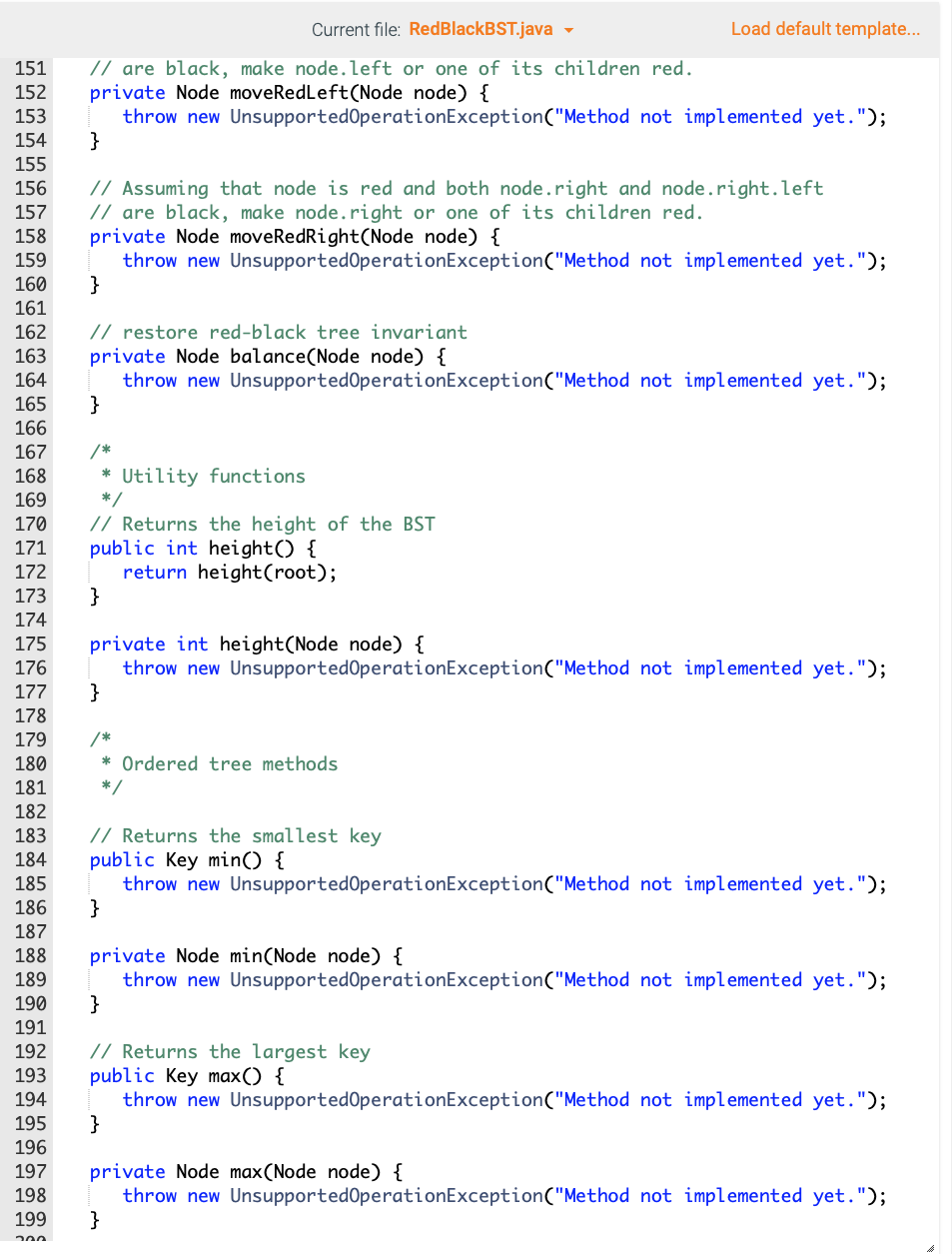Click the 'Current file:' label

point(356,30)
